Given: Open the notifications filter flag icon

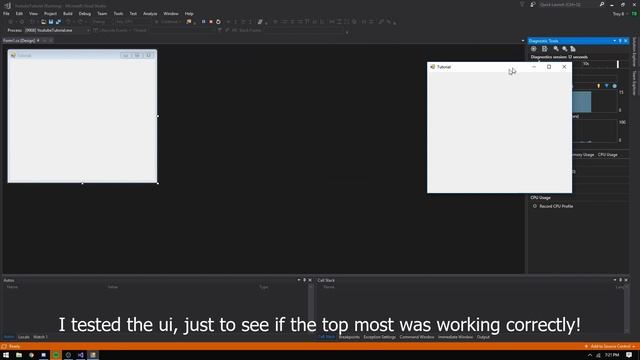Looking at the screenshot, I should coord(522,4).
